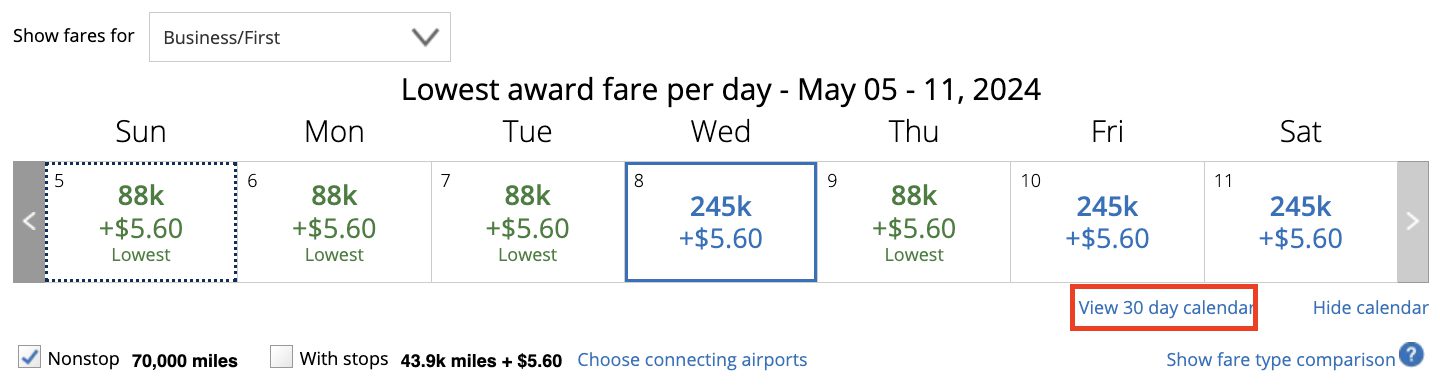Viewport: 1440px width, 388px height.
Task: Click Hide calendar link
Action: coord(1370,308)
